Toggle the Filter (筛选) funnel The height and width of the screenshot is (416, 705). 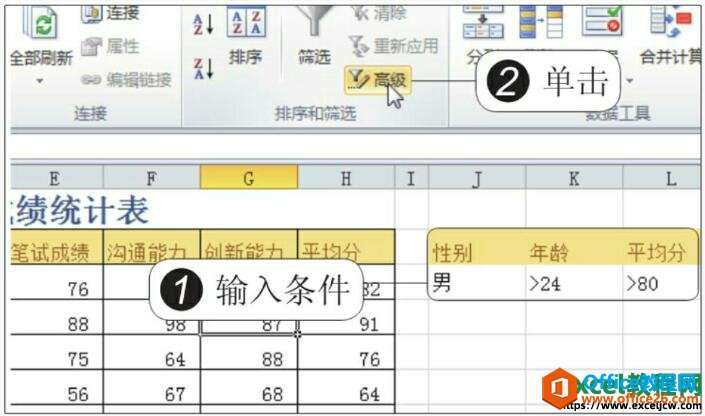[314, 34]
